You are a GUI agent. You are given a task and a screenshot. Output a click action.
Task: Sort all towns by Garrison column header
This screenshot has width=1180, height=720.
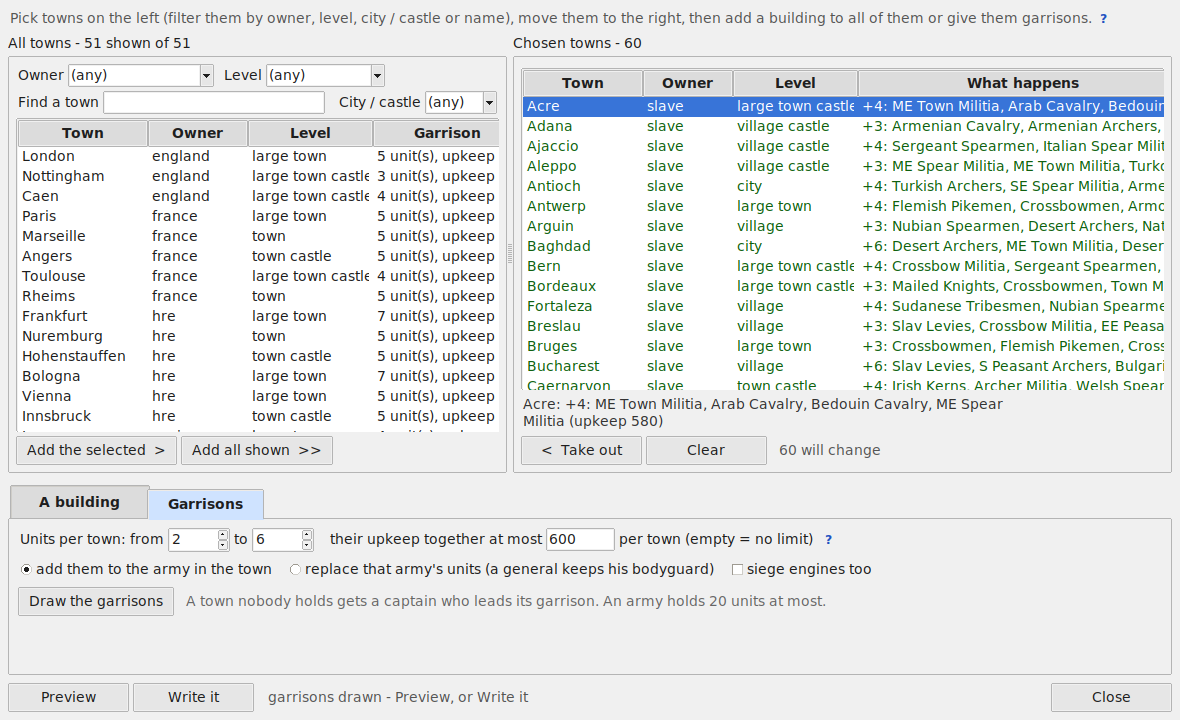(436, 133)
